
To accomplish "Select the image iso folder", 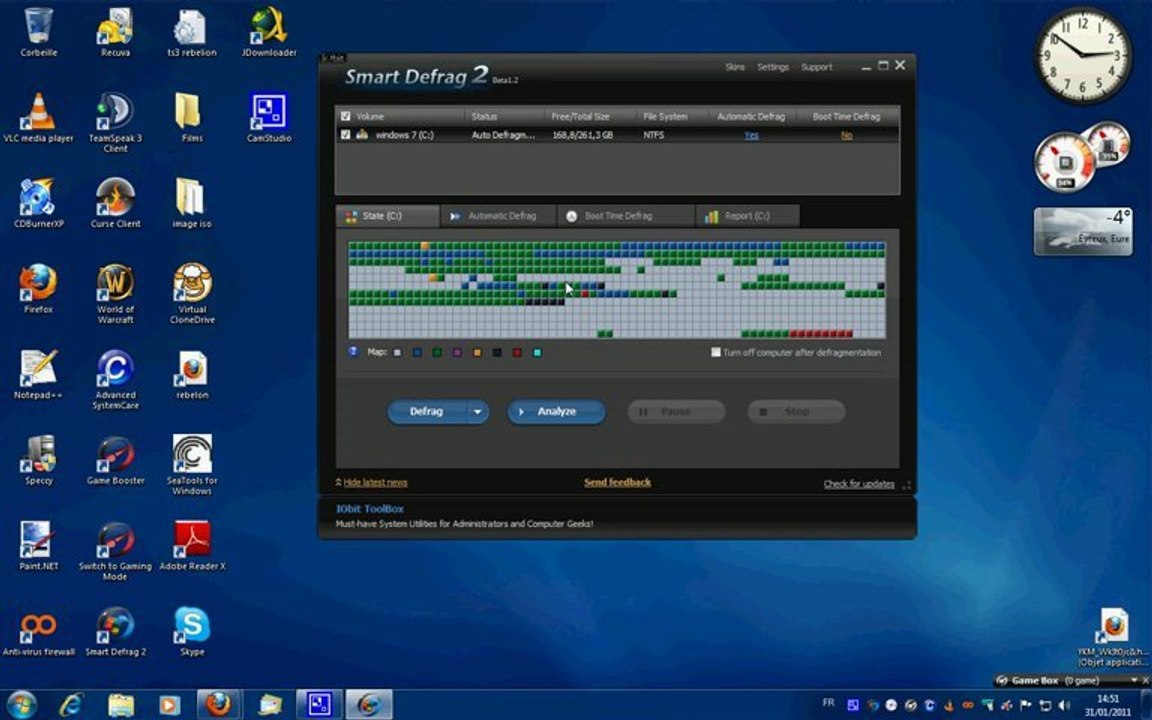I will 192,203.
